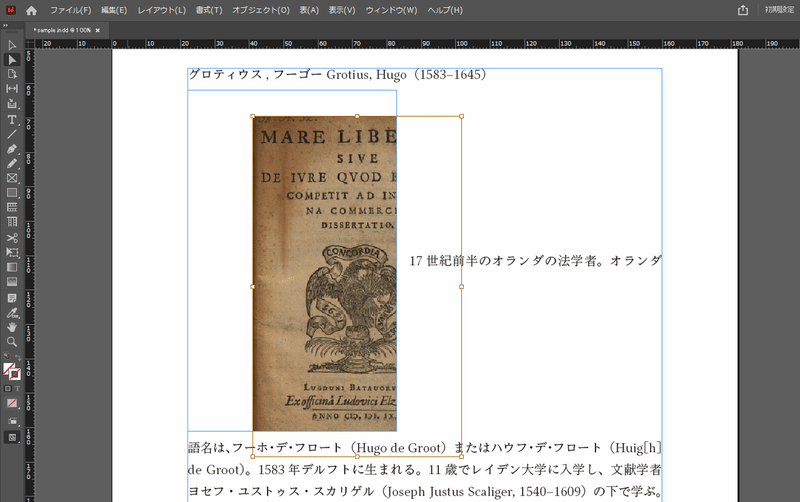The height and width of the screenshot is (502, 800).
Task: Select the Zoom tool
Action: (12, 342)
